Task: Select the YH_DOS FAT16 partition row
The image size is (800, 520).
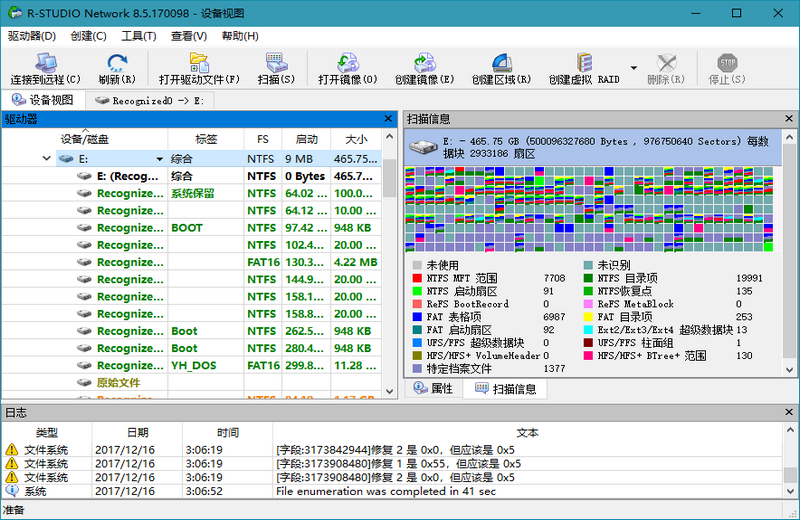Action: point(200,365)
